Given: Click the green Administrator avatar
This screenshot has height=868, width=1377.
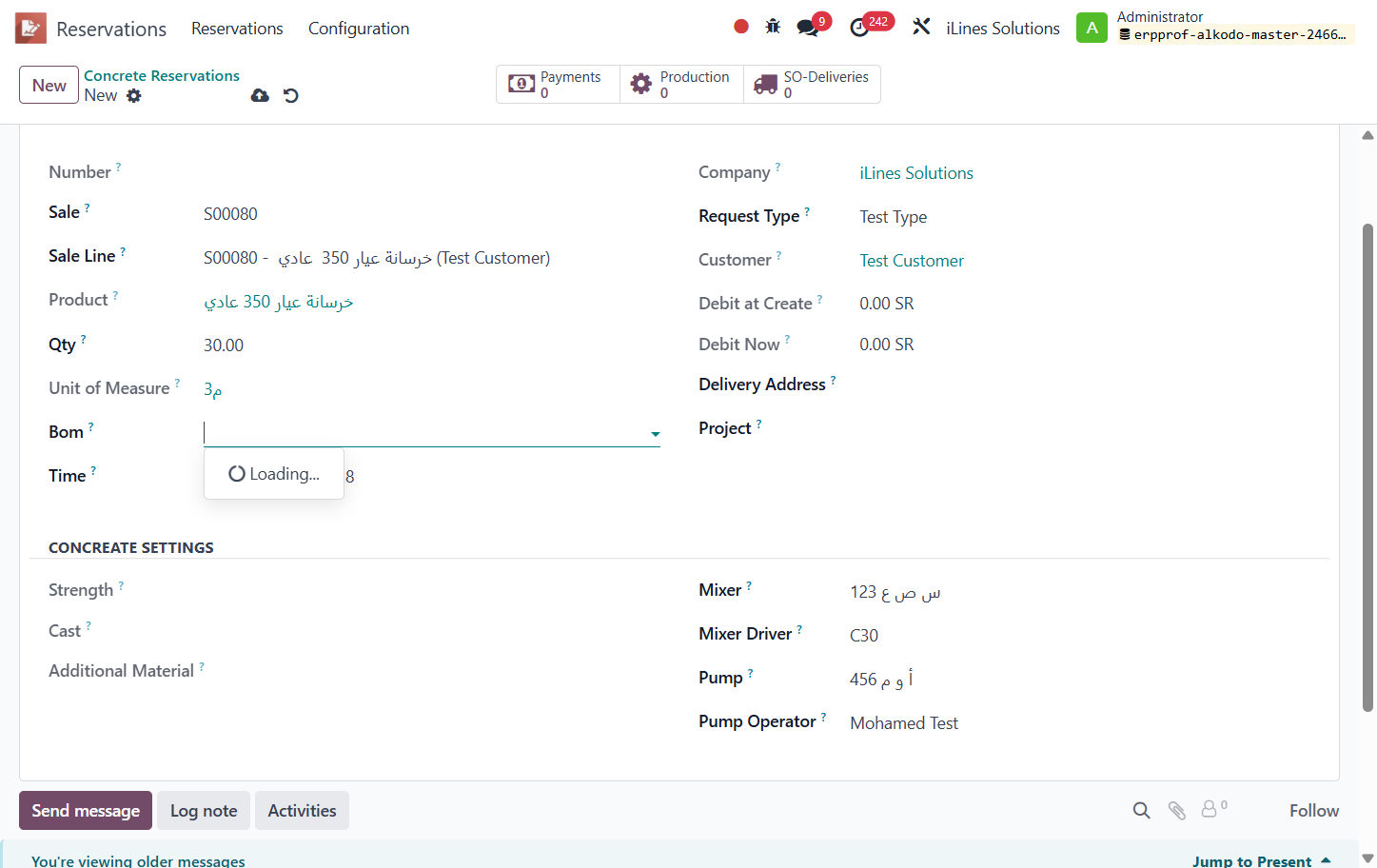Looking at the screenshot, I should click(1092, 28).
